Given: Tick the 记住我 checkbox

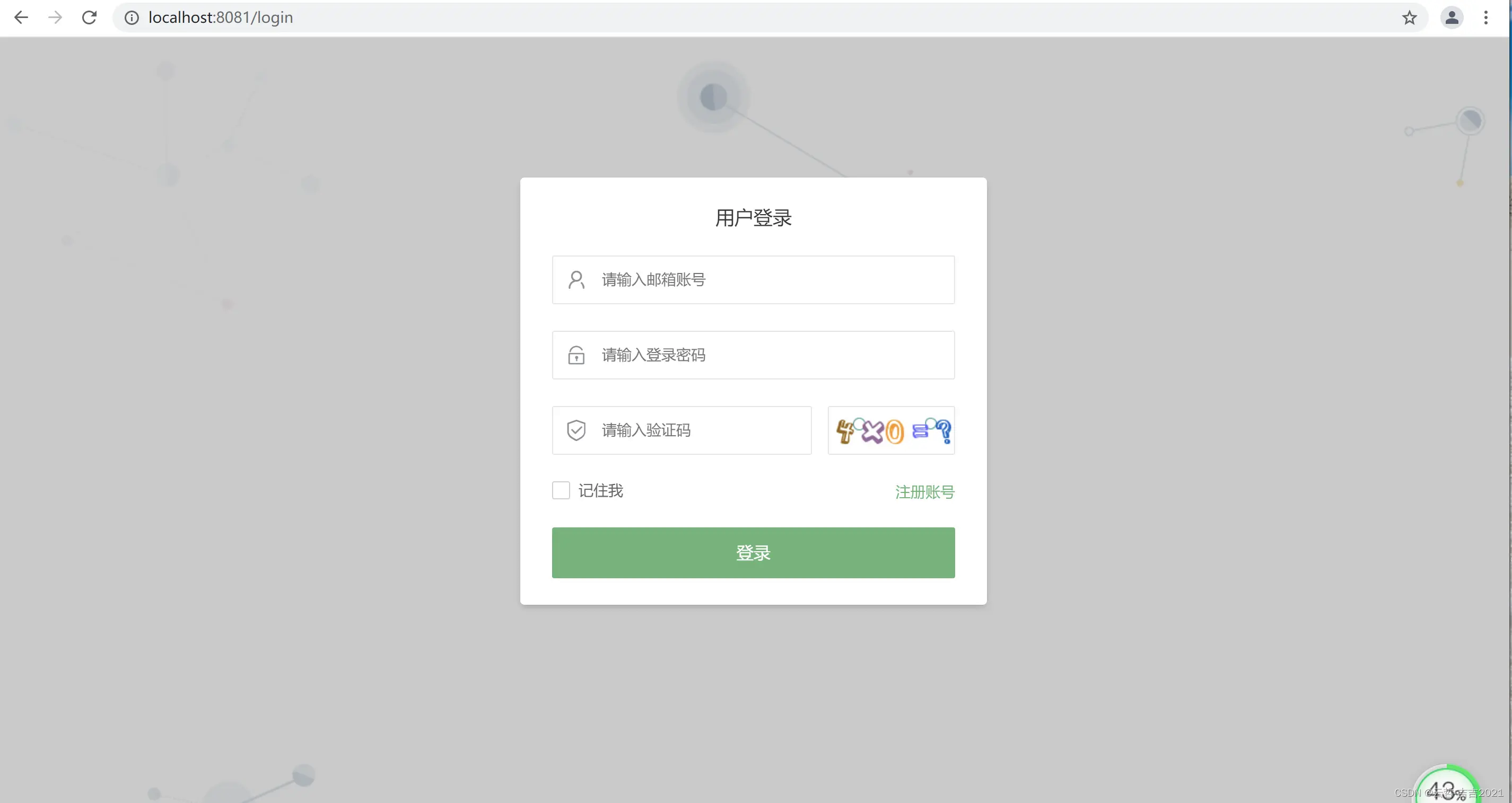Looking at the screenshot, I should tap(561, 490).
